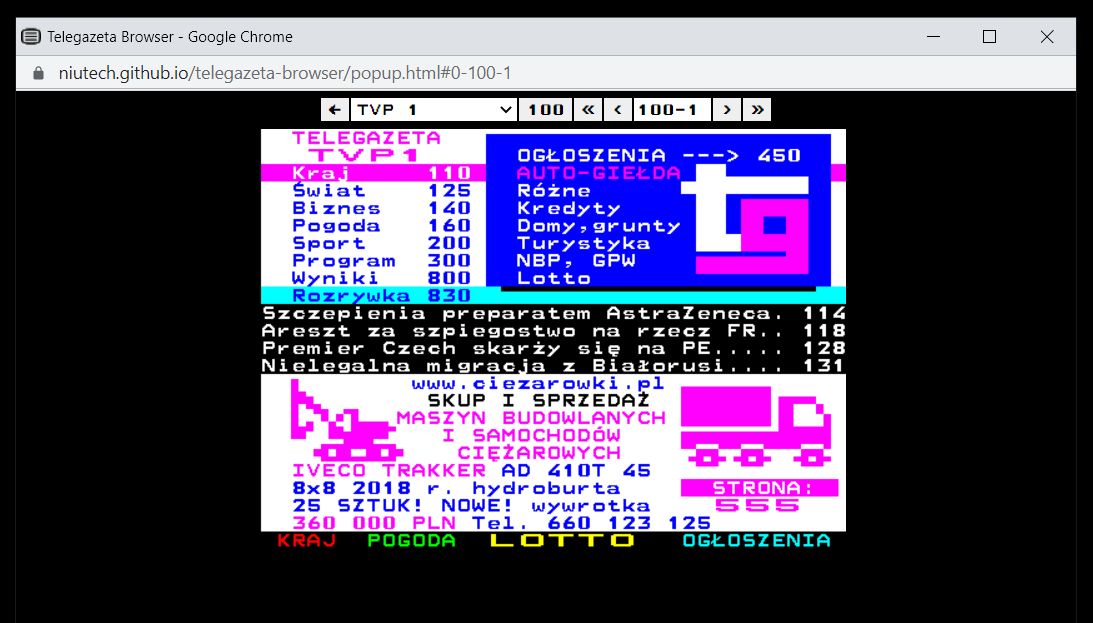
Task: Open the TVP 1 channel dropdown
Action: pos(433,110)
